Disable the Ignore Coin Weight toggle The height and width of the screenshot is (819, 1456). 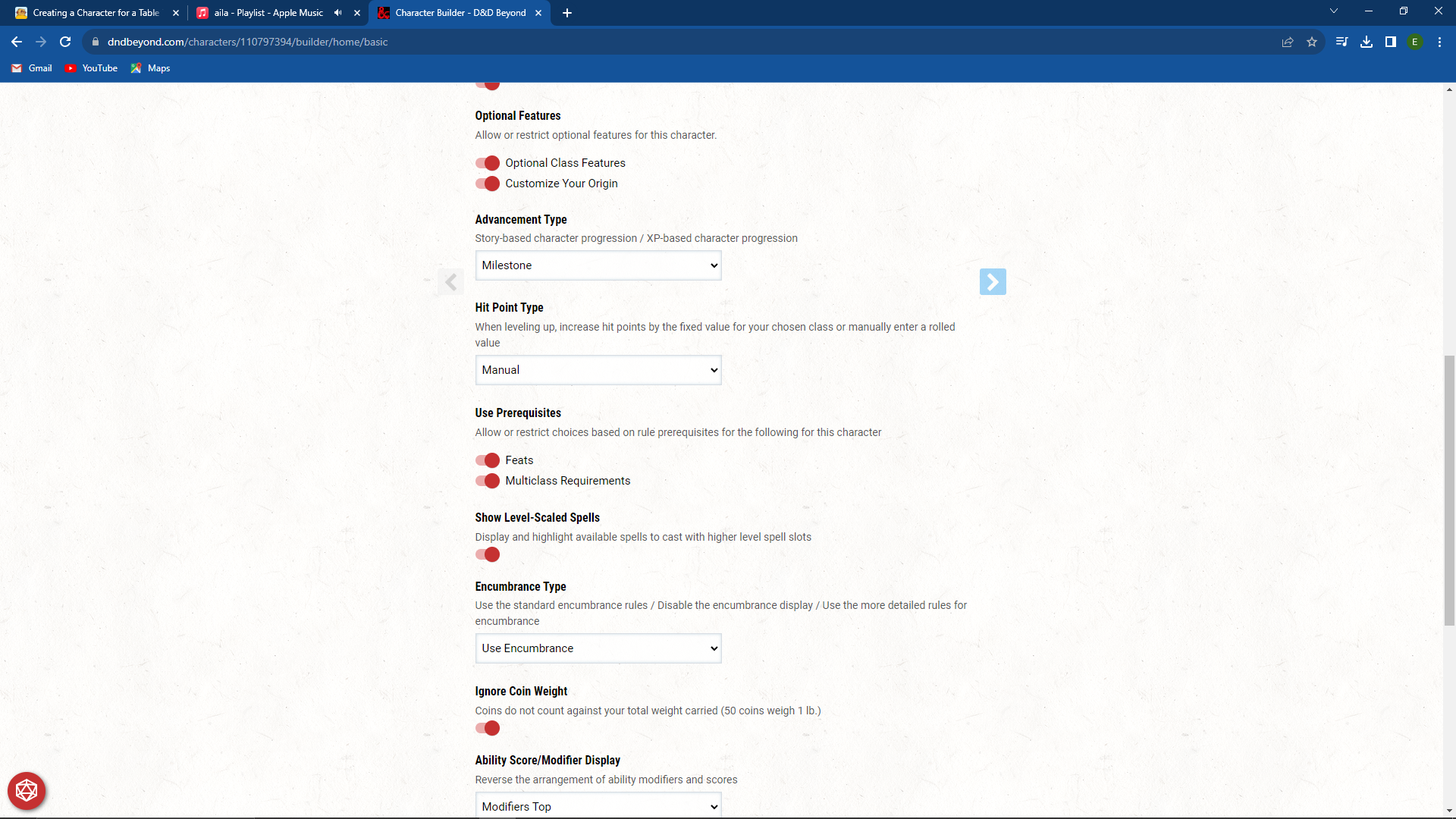[x=488, y=728]
